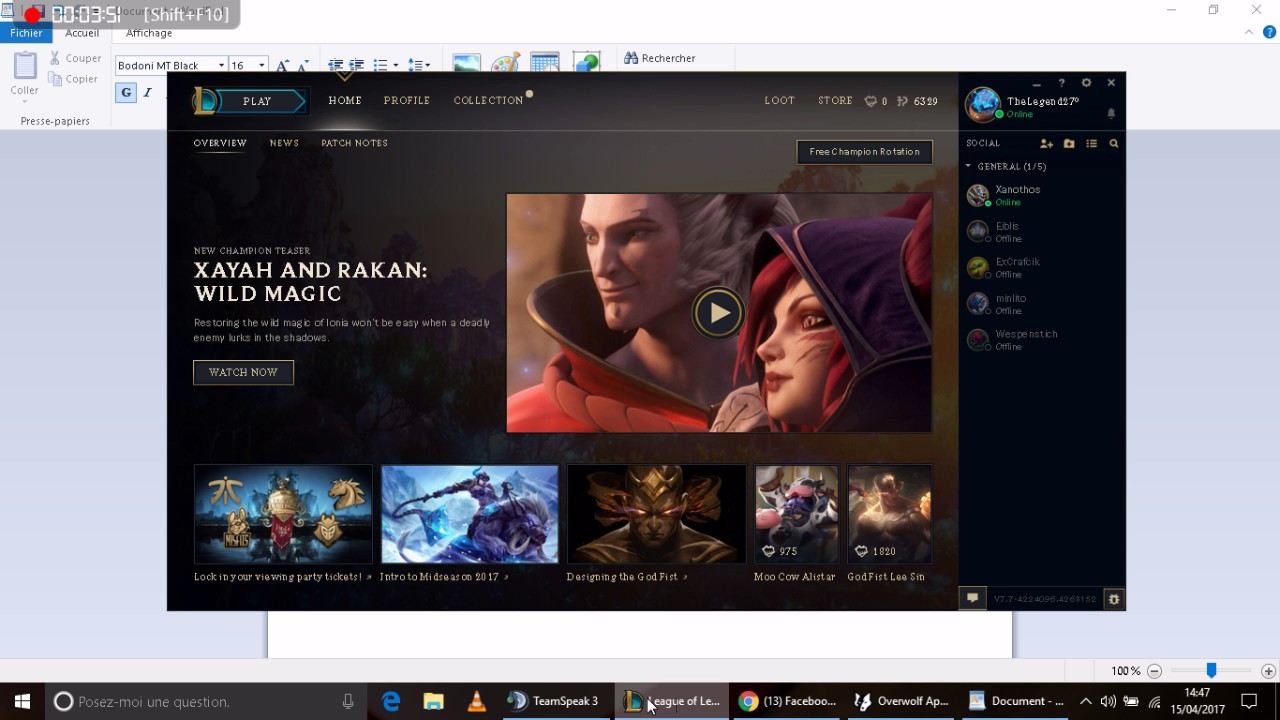Image resolution: width=1280 pixels, height=720 pixels.
Task: Insert Paint drawing icon in WordPad
Action: (x=505, y=63)
